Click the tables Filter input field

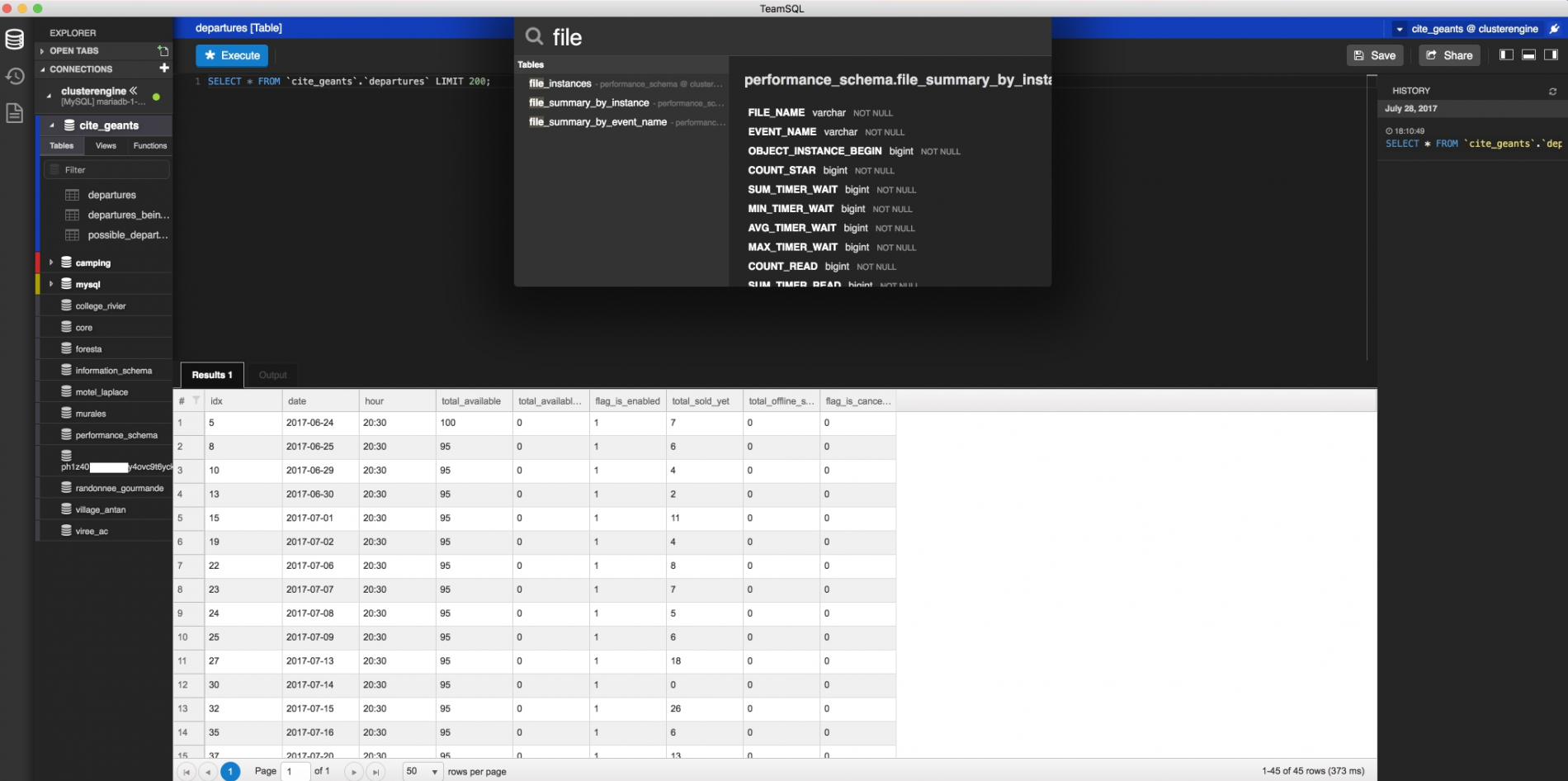click(x=107, y=169)
